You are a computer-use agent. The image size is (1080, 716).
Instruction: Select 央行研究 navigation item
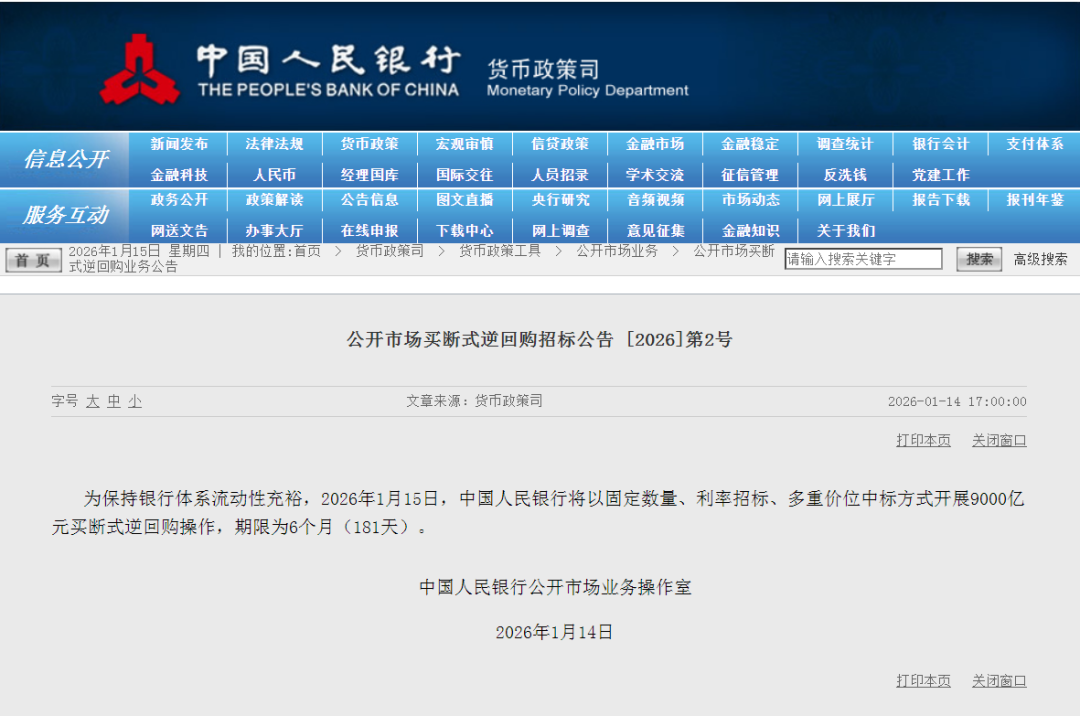pos(559,200)
